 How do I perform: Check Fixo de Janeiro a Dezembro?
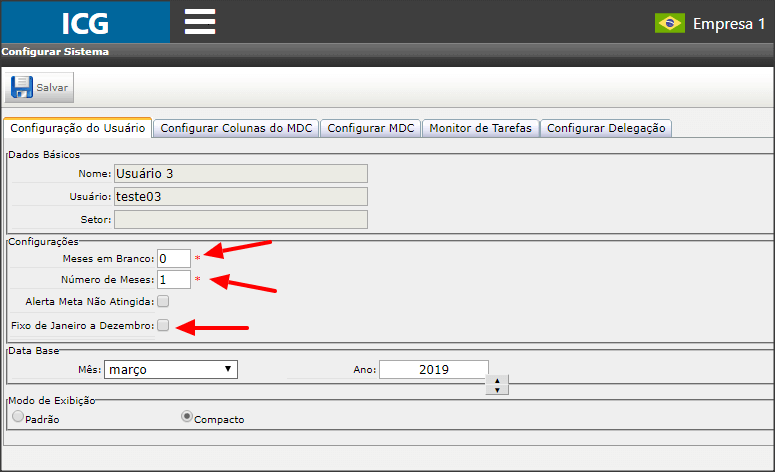[163, 325]
